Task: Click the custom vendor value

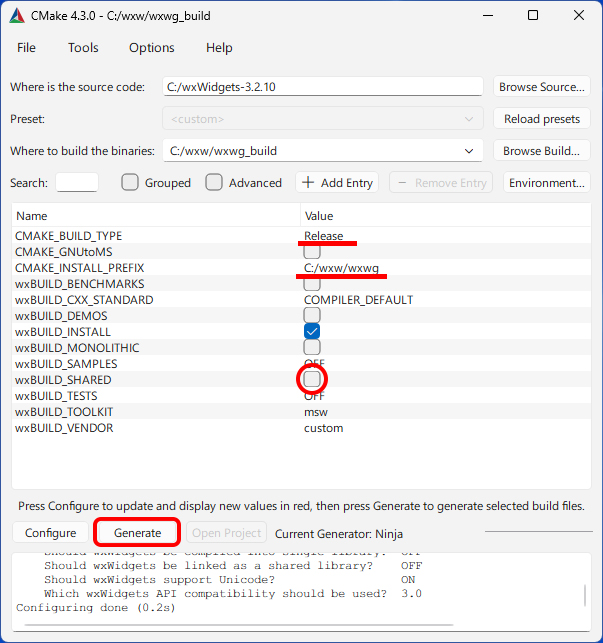Action: pyautogui.click(x=323, y=428)
